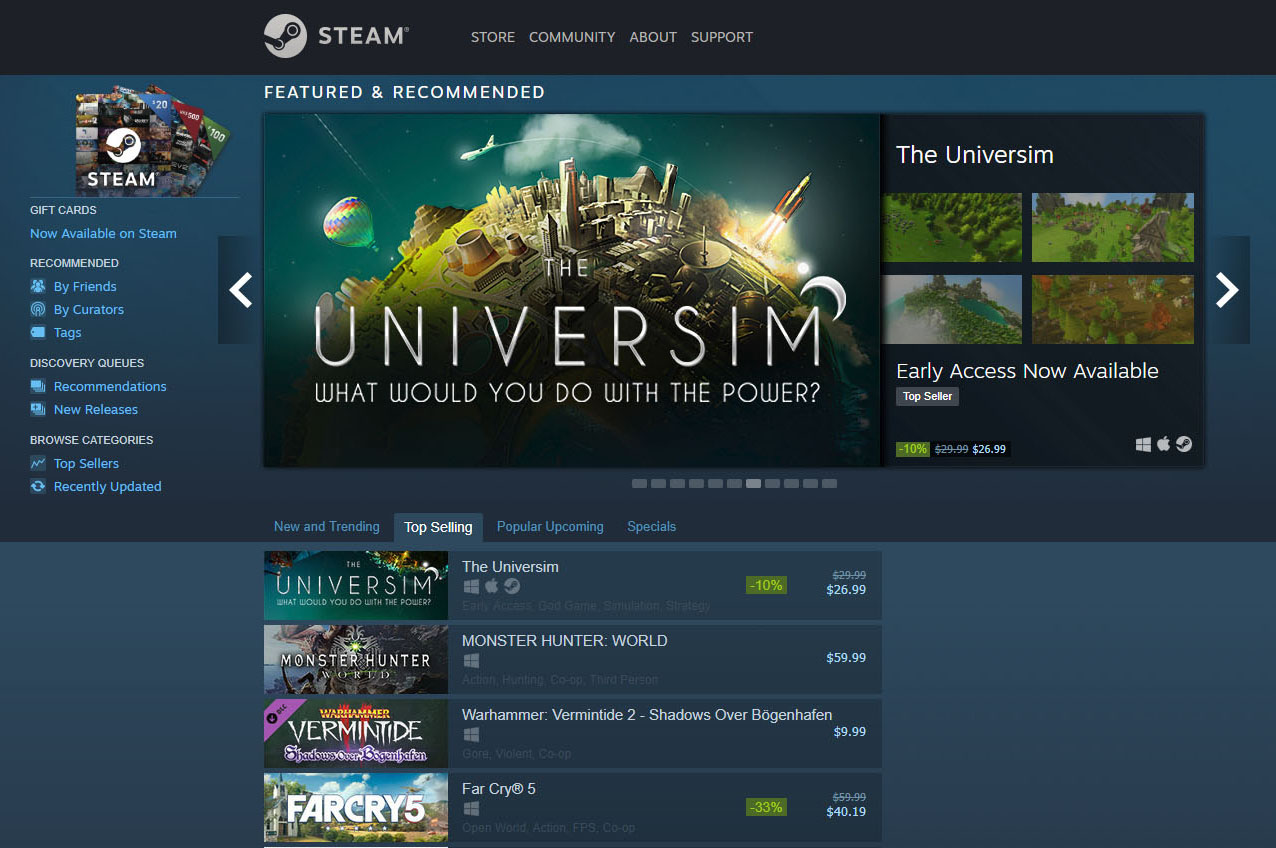Click The Universim capsule image in list

pyautogui.click(x=356, y=585)
